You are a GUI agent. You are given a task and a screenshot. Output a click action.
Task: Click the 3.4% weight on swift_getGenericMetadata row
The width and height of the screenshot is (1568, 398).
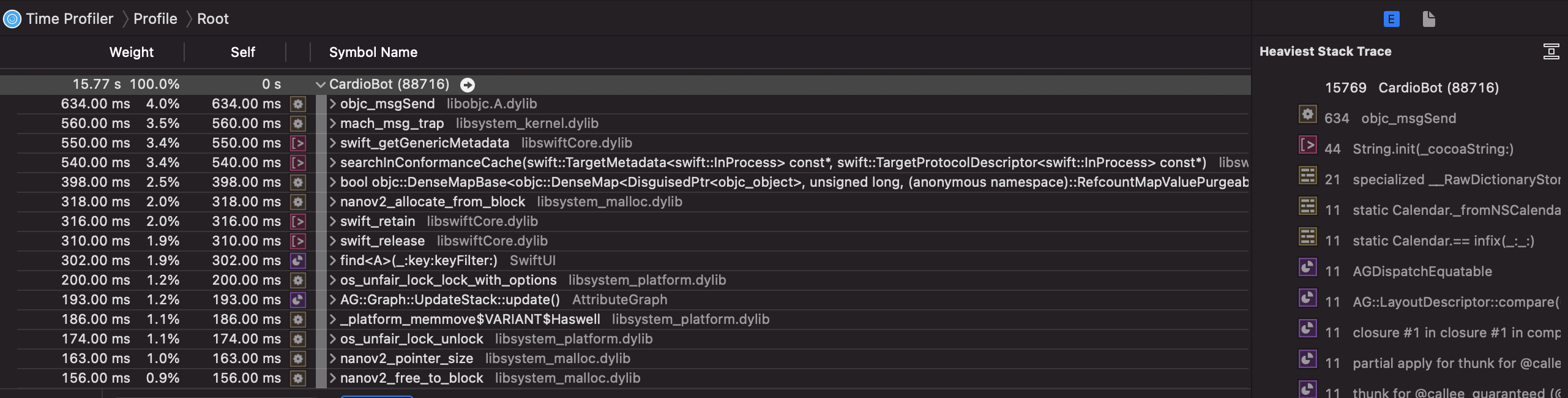[163, 143]
